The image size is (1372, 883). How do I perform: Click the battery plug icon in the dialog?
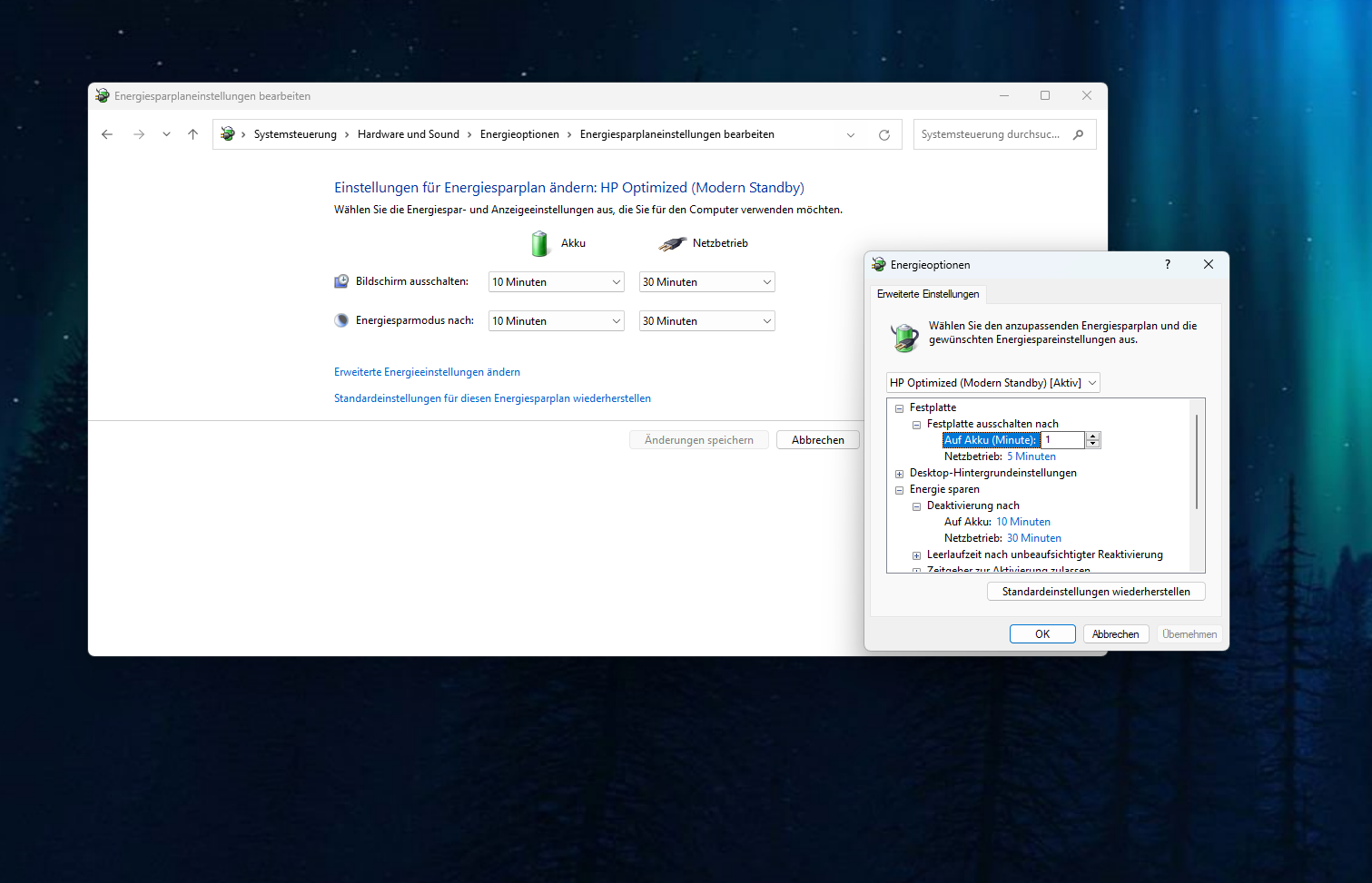click(x=904, y=337)
